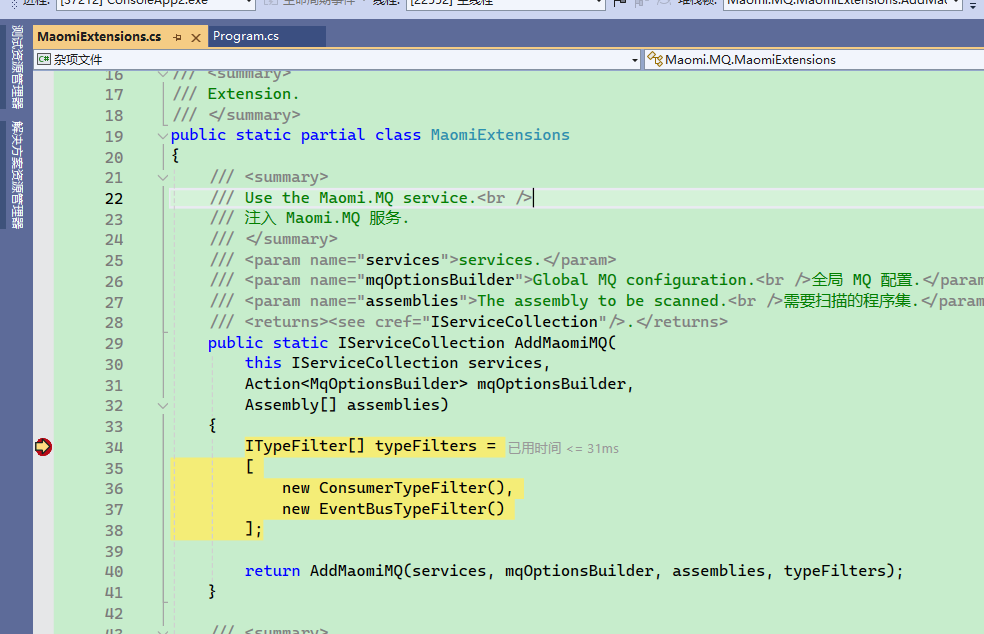The image size is (984, 634).
Task: Collapse the summary comment at line 21
Action: (x=163, y=177)
